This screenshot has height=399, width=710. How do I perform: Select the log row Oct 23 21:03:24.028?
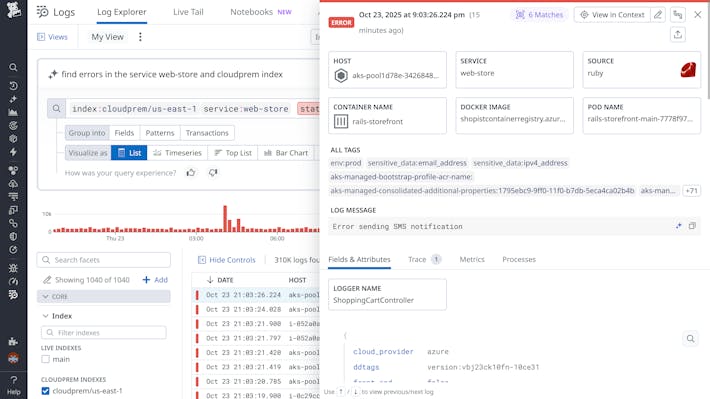point(256,309)
